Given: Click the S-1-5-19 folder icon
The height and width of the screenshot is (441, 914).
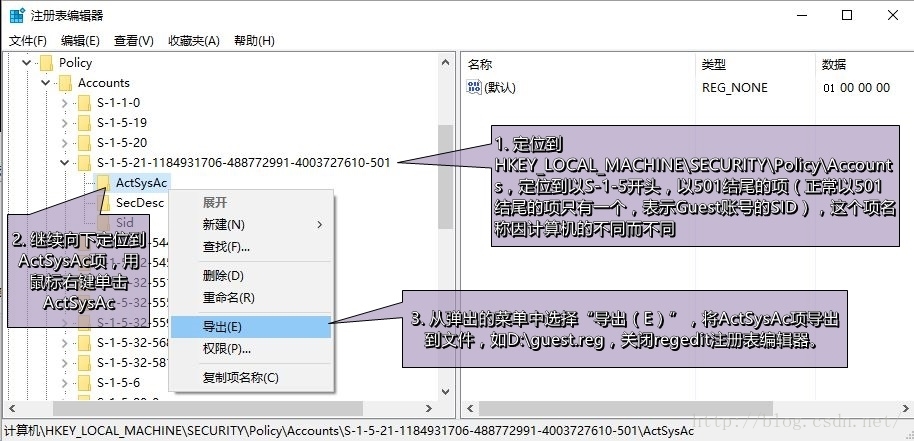Looking at the screenshot, I should pyautogui.click(x=85, y=123).
